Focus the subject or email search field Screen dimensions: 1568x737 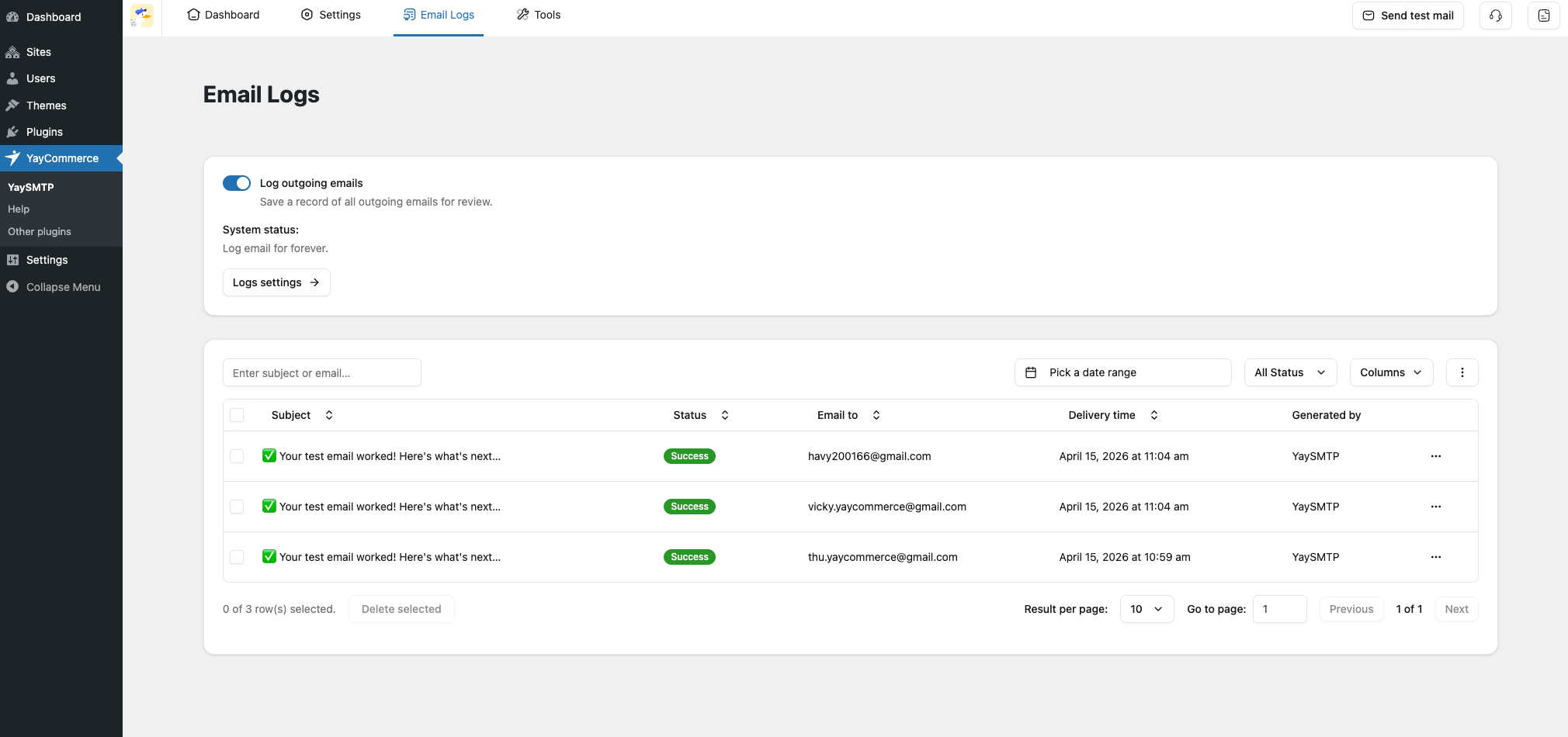pyautogui.click(x=321, y=373)
